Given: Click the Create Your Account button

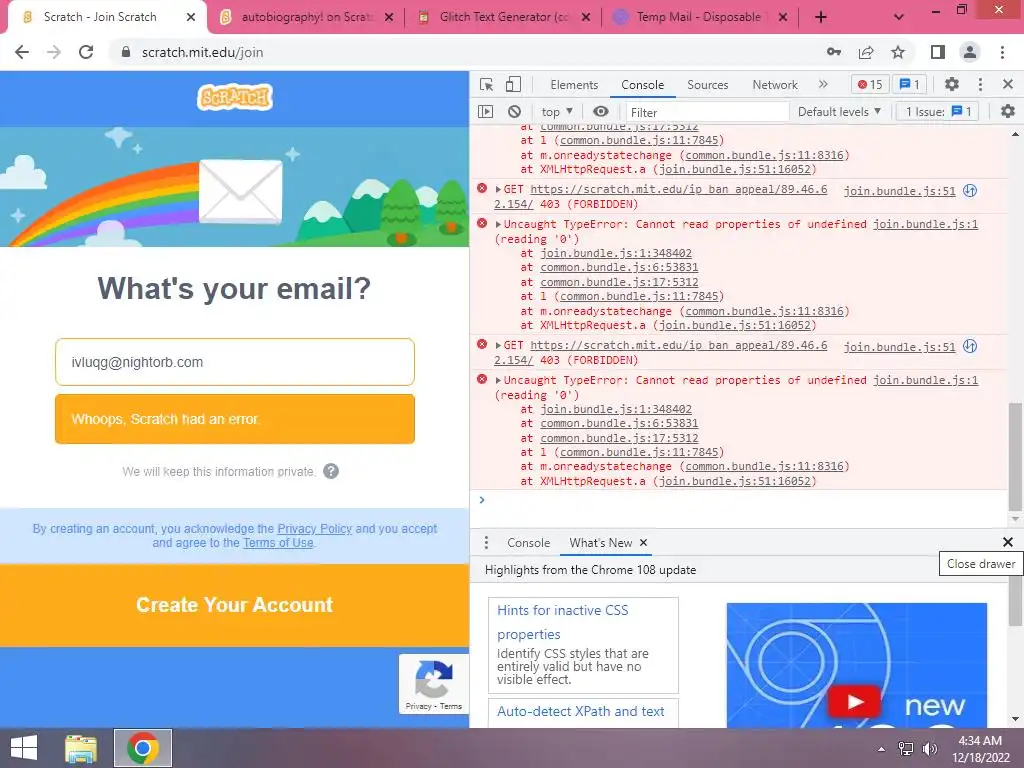Looking at the screenshot, I should [234, 605].
